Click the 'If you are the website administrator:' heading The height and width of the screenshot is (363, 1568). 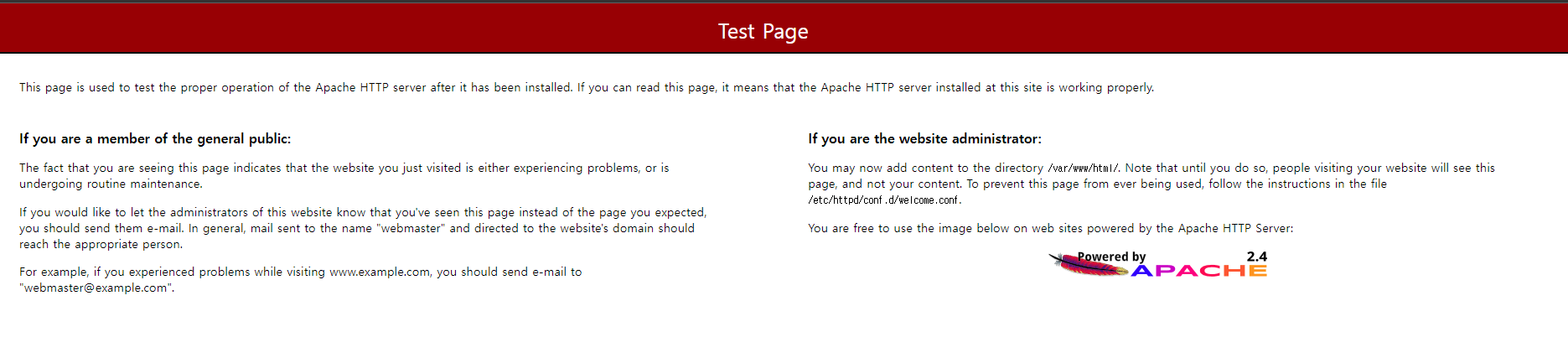click(x=924, y=138)
